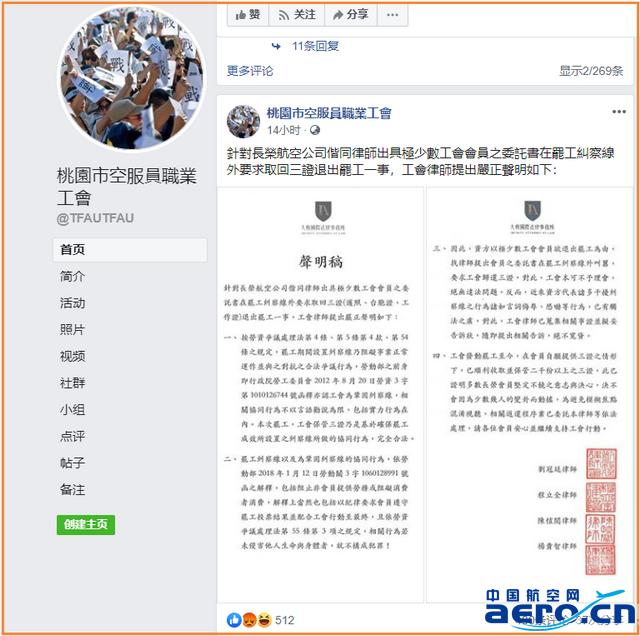Open the post options three-dot menu
This screenshot has width=640, height=636.
(619, 112)
